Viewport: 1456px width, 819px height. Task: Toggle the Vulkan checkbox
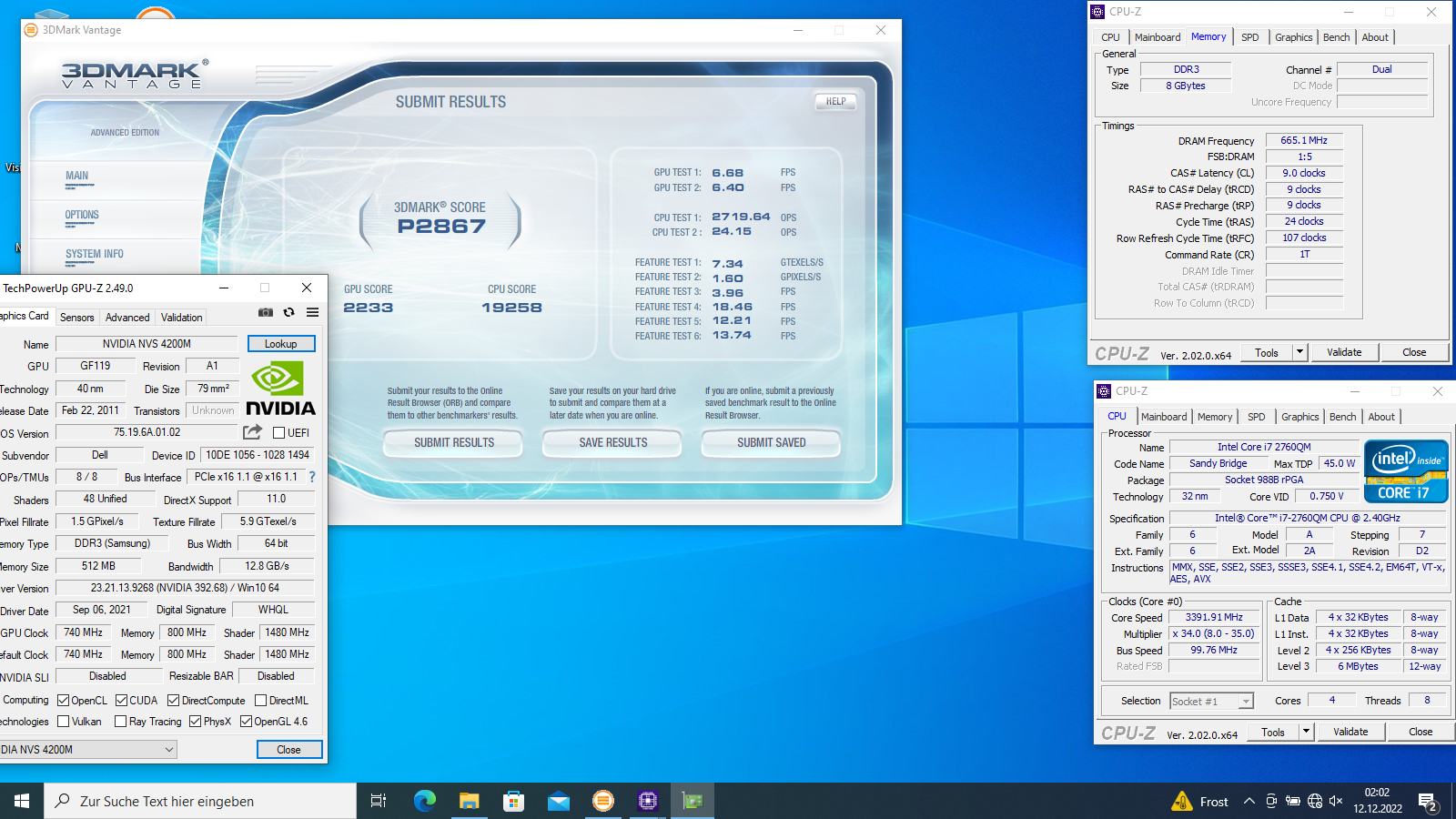63,721
